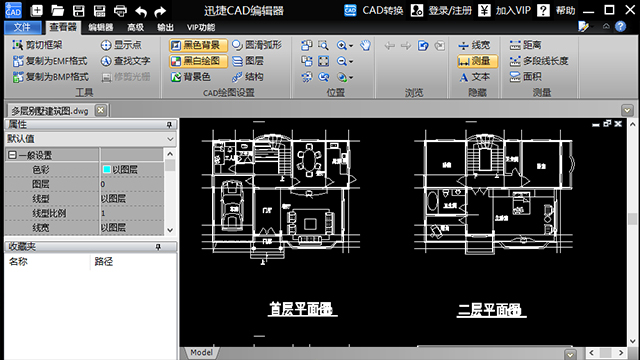Click 复制为EMF格式
Screen dimensions: 640x360
(x=50, y=61)
